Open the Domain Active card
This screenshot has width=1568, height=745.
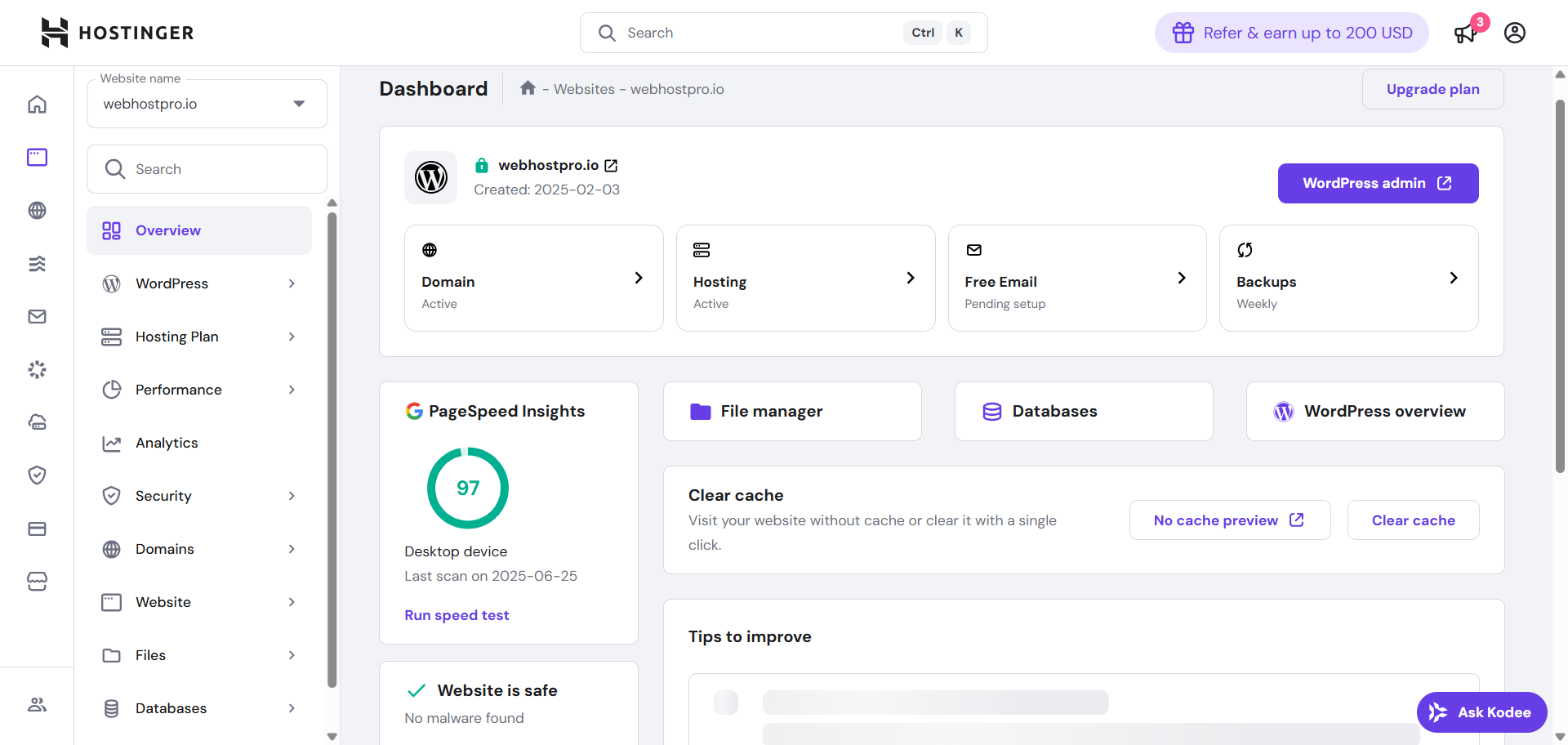coord(534,278)
